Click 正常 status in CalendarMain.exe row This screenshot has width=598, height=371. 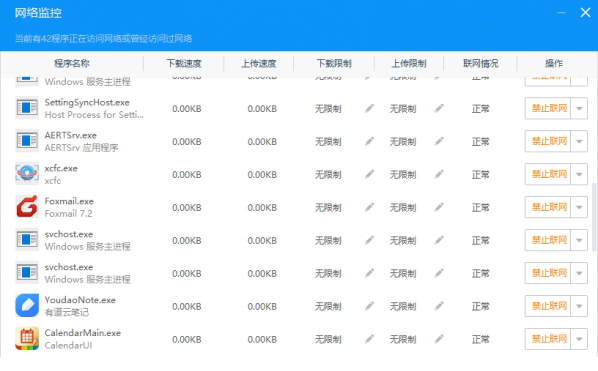point(481,339)
